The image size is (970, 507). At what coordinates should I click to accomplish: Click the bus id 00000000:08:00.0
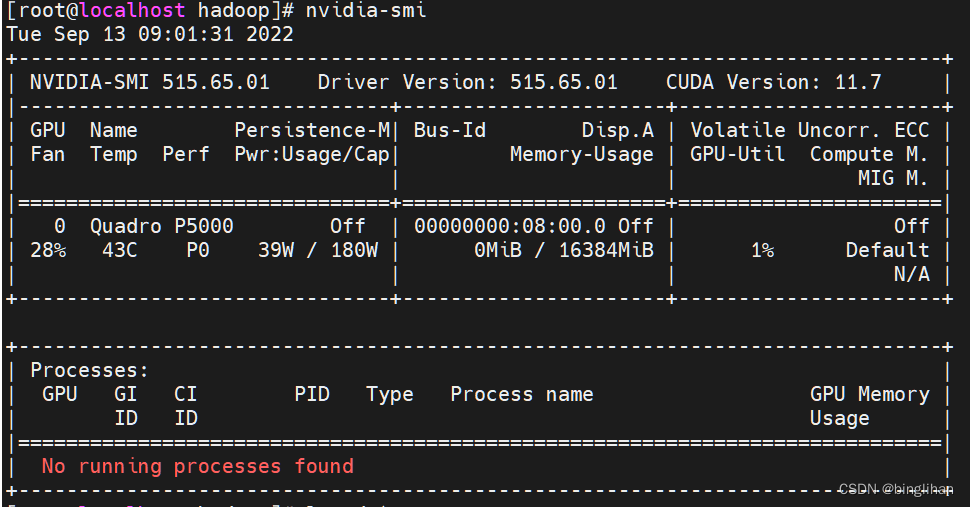tap(510, 226)
